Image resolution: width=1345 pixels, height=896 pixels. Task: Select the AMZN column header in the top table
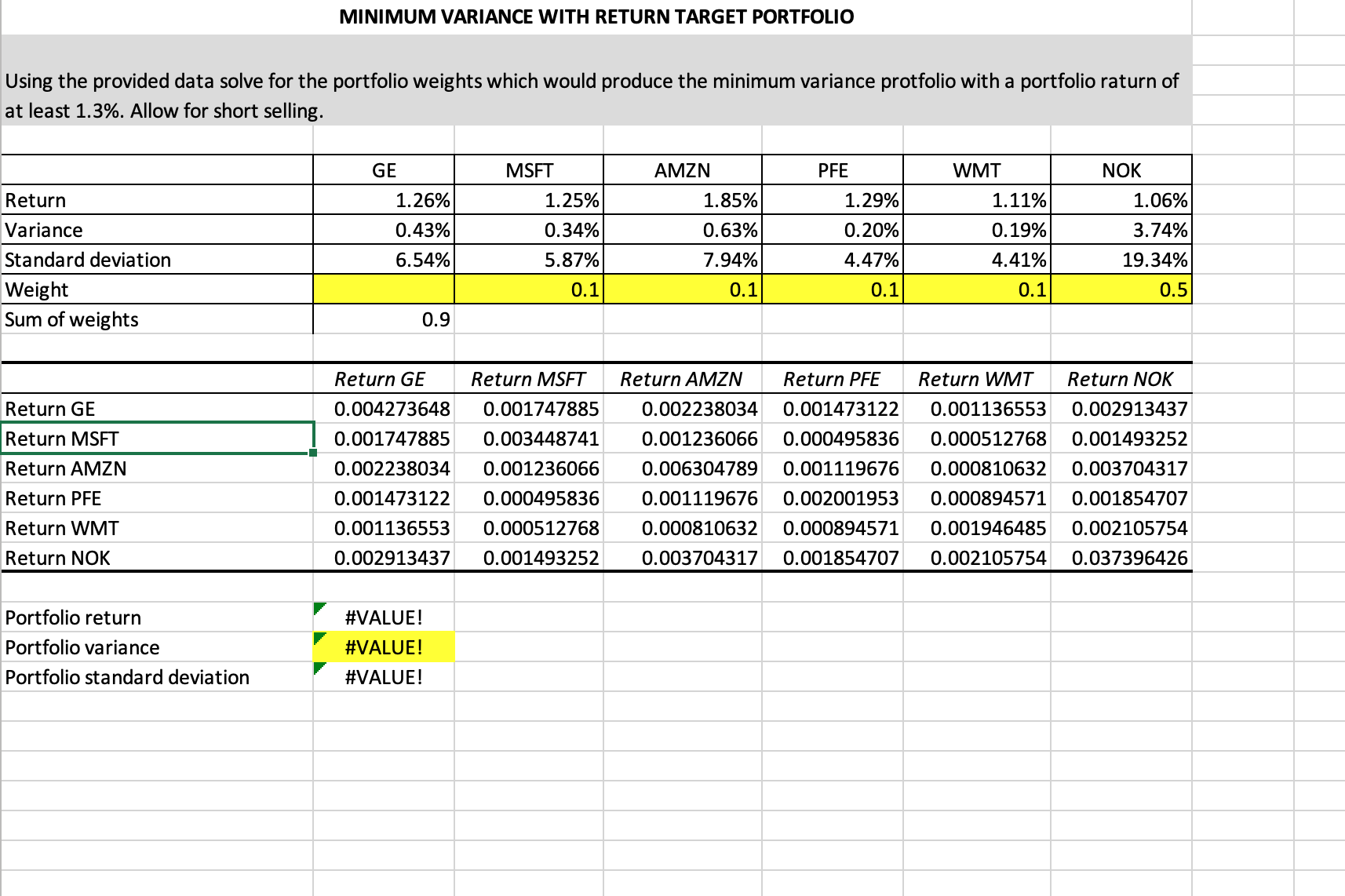(x=683, y=170)
